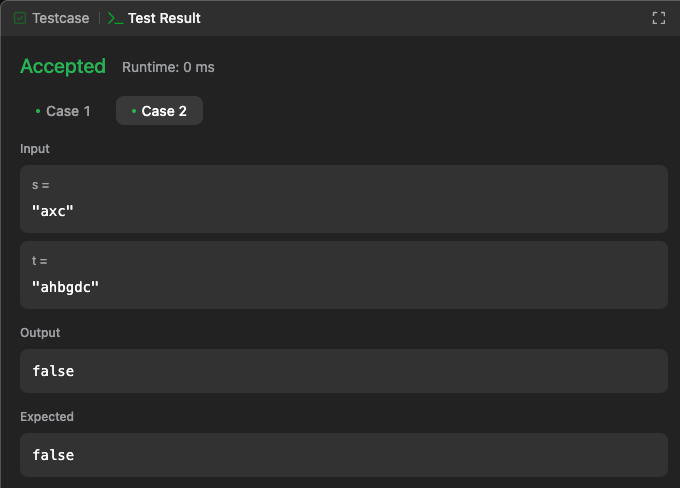Click the "ahbgdc" string value
680x488 pixels.
coord(65,287)
